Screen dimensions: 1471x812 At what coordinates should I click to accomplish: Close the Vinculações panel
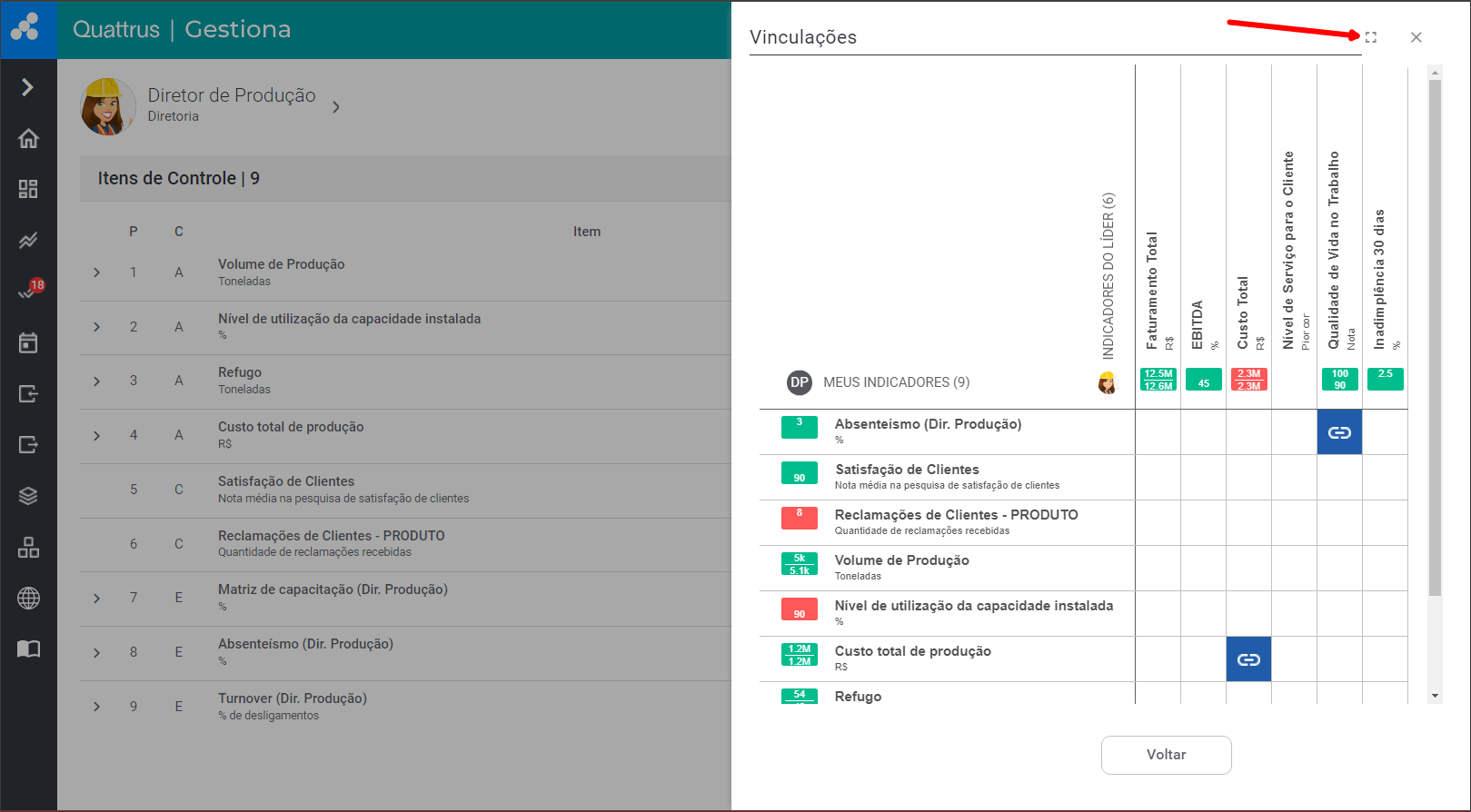(1416, 37)
